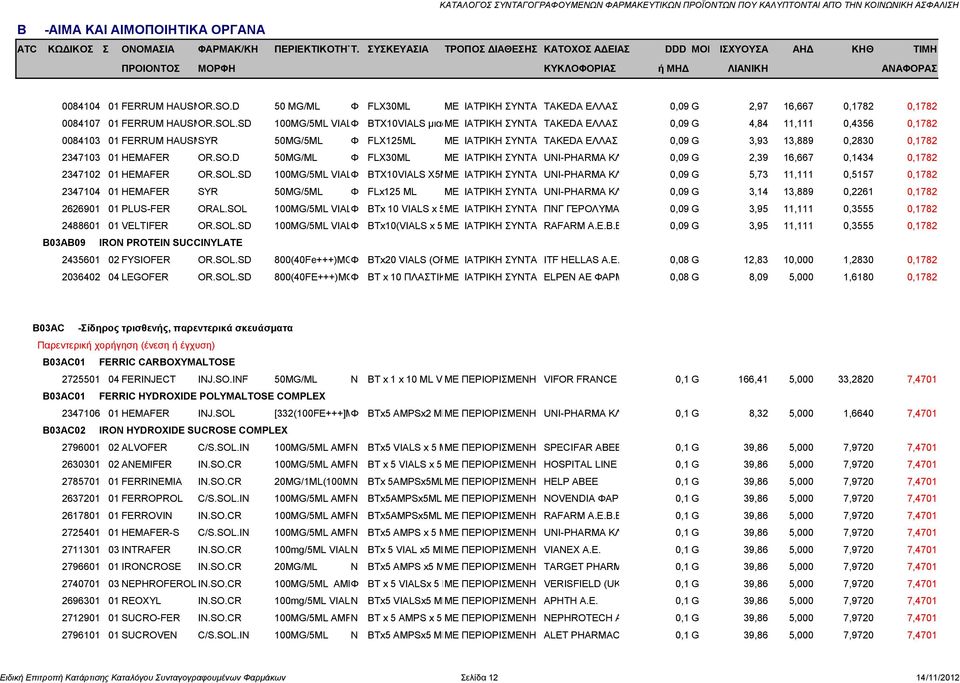Select the product name 'IRONCROSE'
This screenshot has width=960, height=683.
(151, 567)
